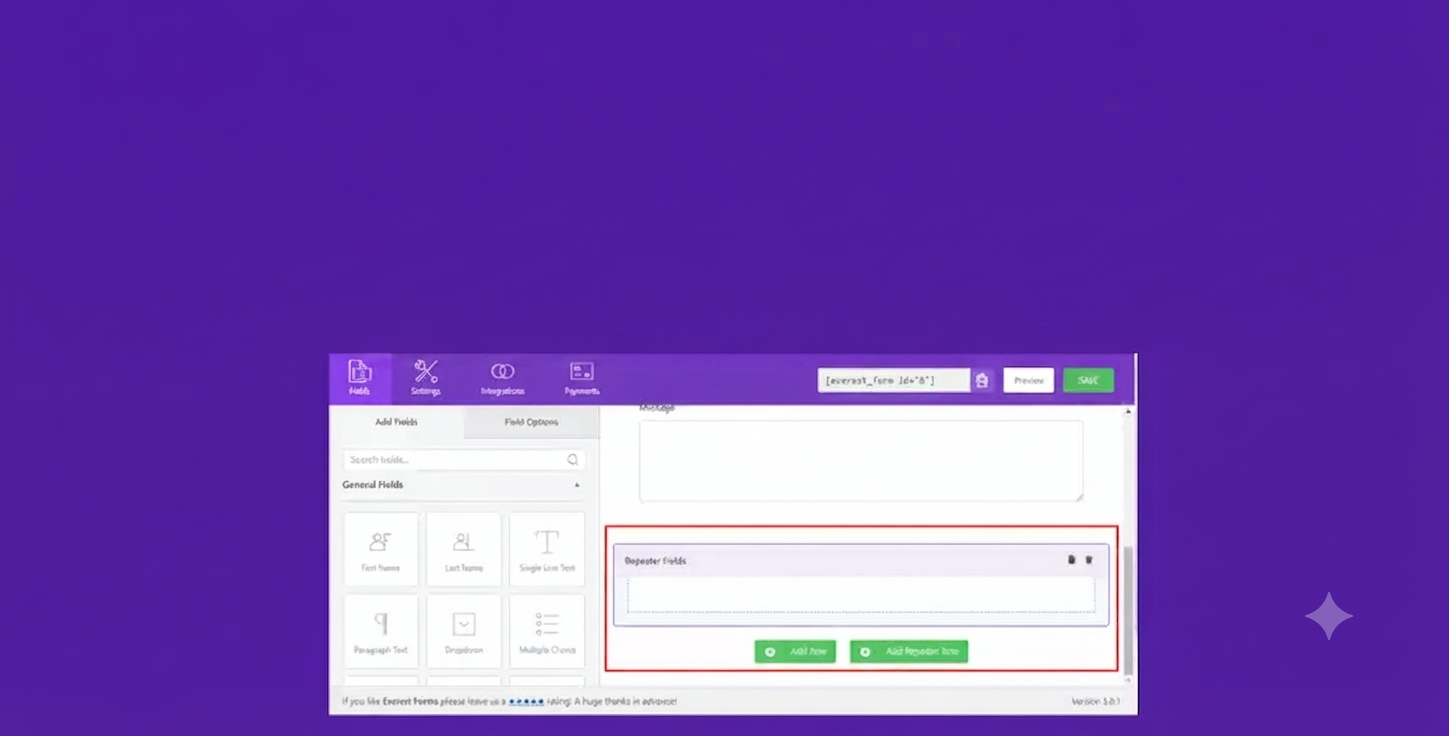The height and width of the screenshot is (736, 1449).
Task: Switch to the Field Options tab
Action: pyautogui.click(x=532, y=422)
